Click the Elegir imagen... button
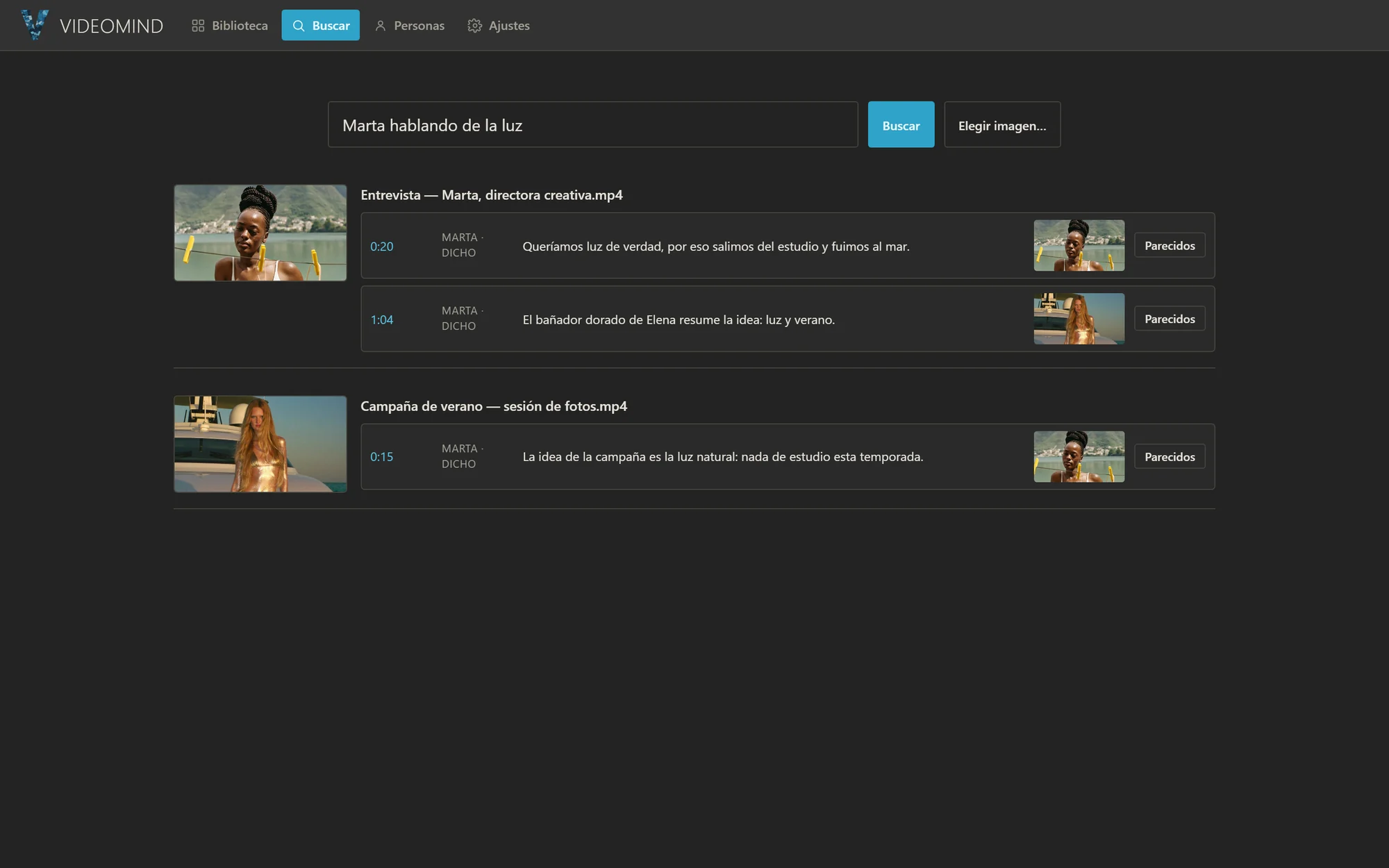 coord(1002,125)
